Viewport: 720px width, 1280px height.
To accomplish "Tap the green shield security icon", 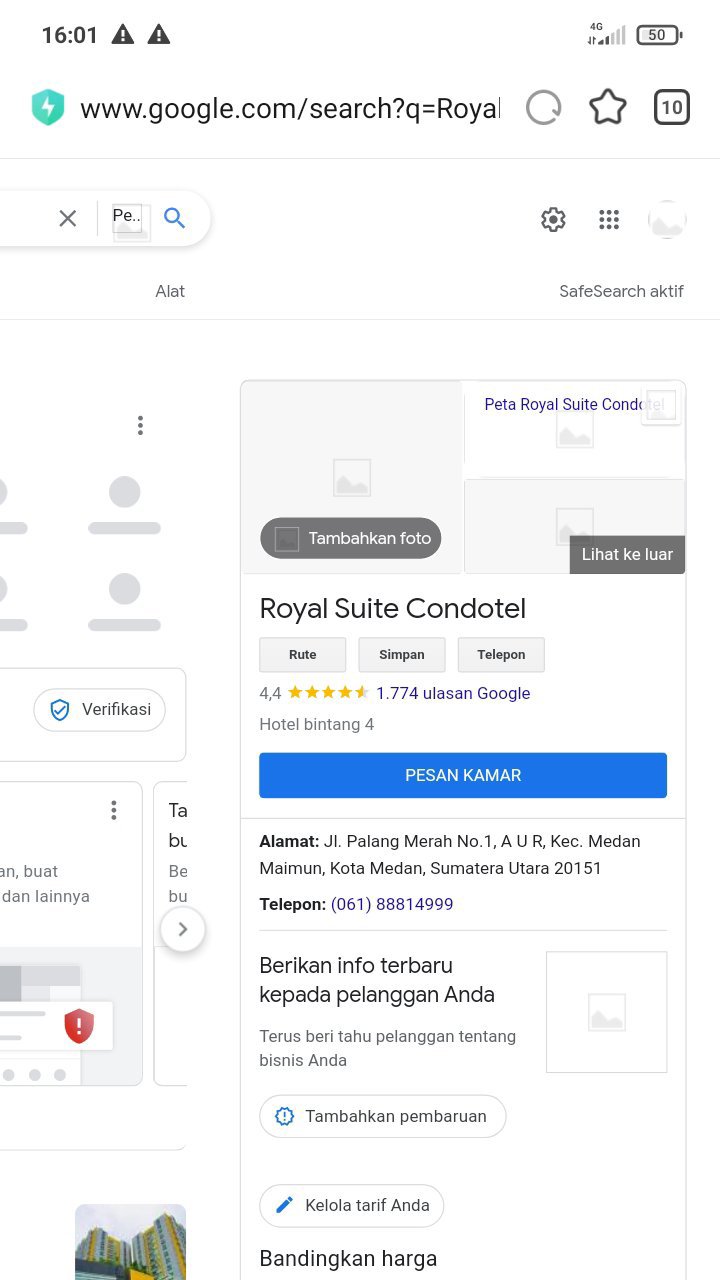I will [x=47, y=108].
